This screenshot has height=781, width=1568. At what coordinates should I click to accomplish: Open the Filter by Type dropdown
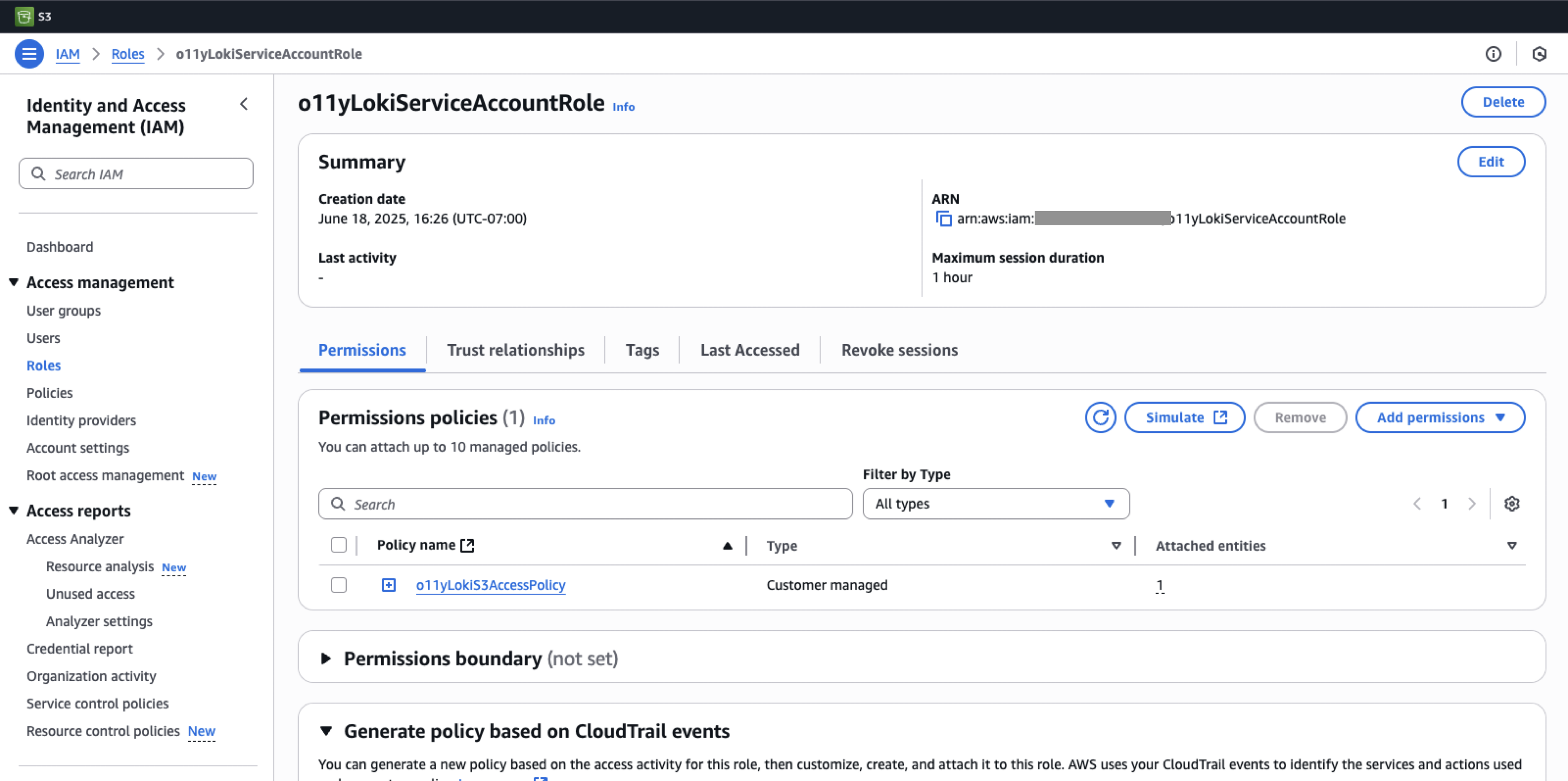(996, 504)
